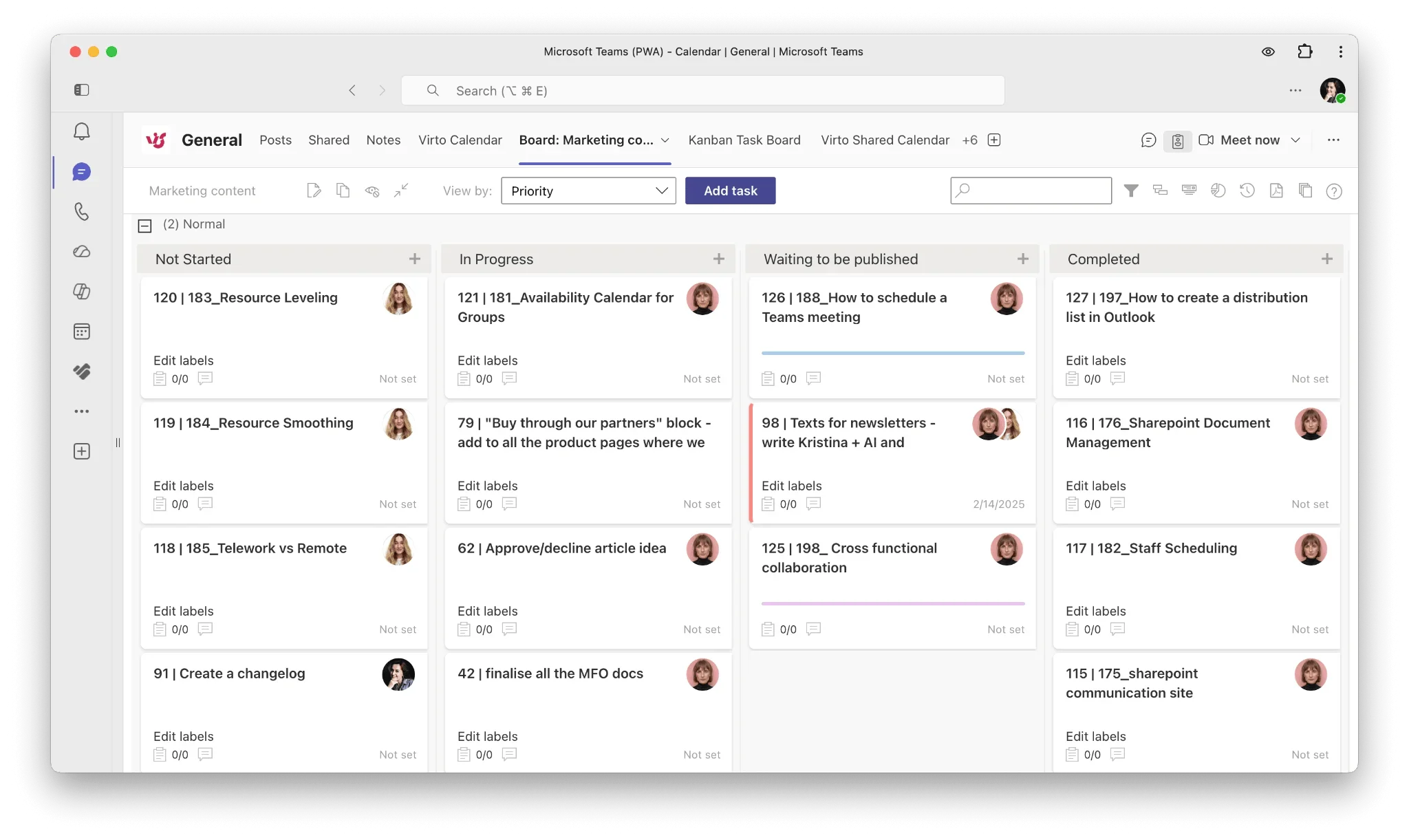Show the +6 hidden tabs
This screenshot has height=840, width=1409.
coord(969,140)
